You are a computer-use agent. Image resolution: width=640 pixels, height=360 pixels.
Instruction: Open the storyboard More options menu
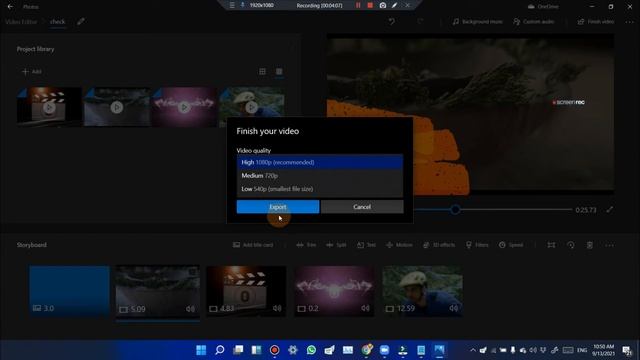pyautogui.click(x=609, y=245)
